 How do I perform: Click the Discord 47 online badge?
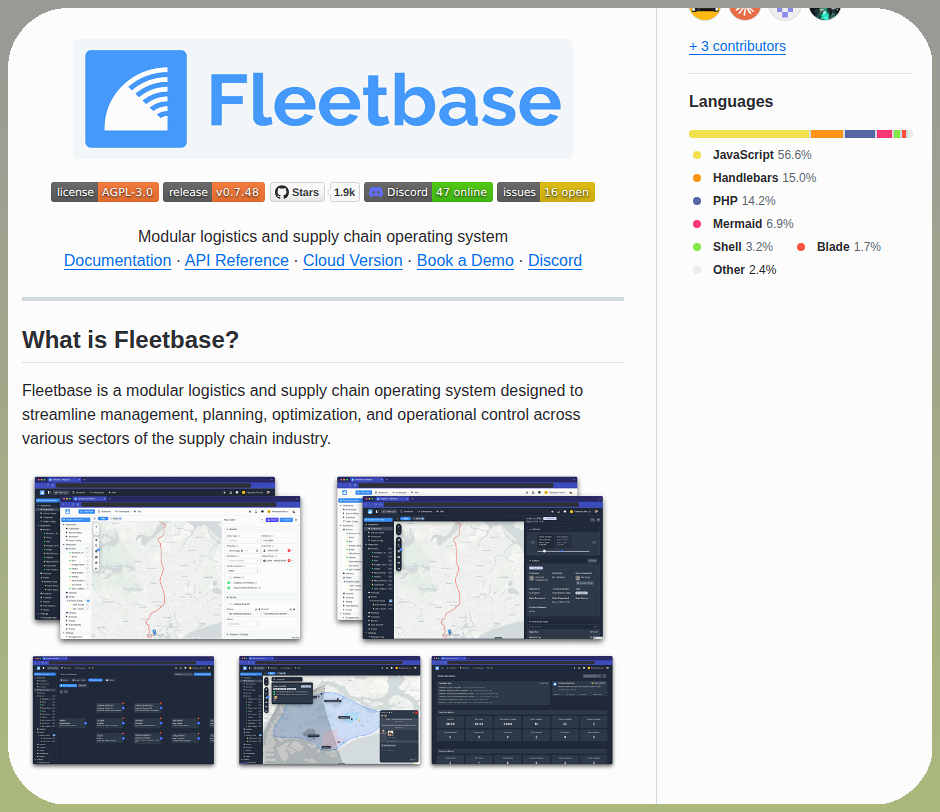428,192
